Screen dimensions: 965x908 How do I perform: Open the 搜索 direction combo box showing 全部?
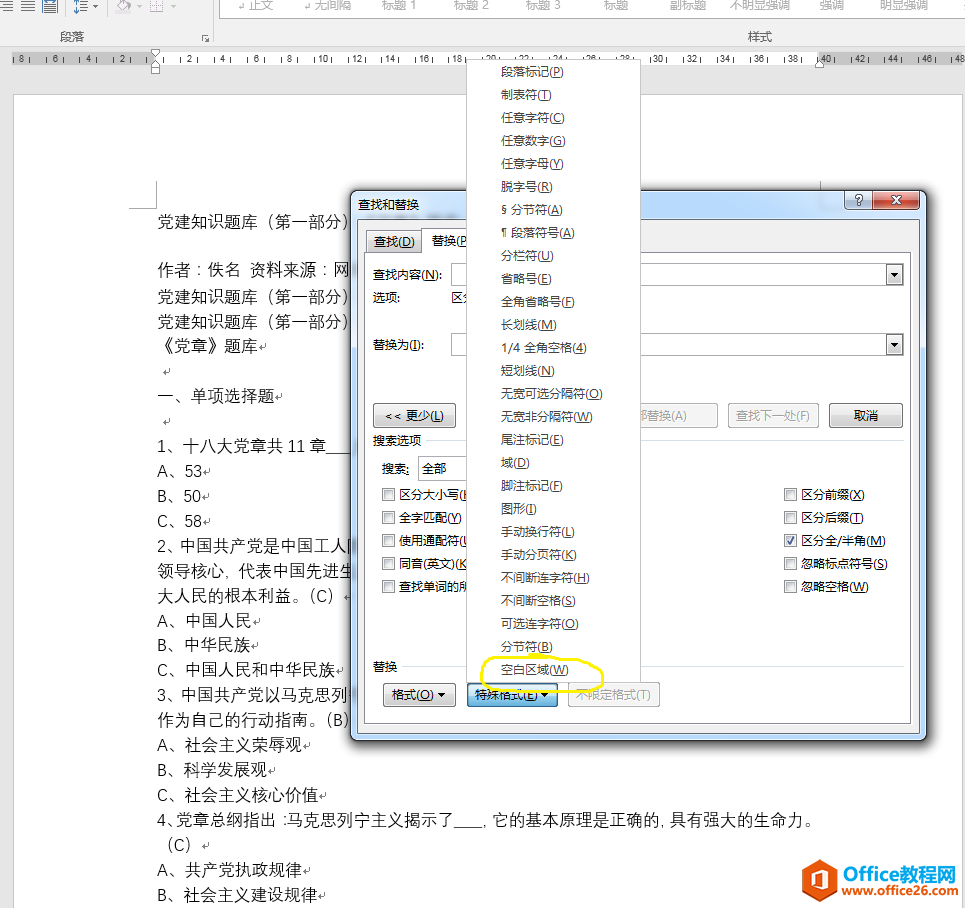coord(442,468)
